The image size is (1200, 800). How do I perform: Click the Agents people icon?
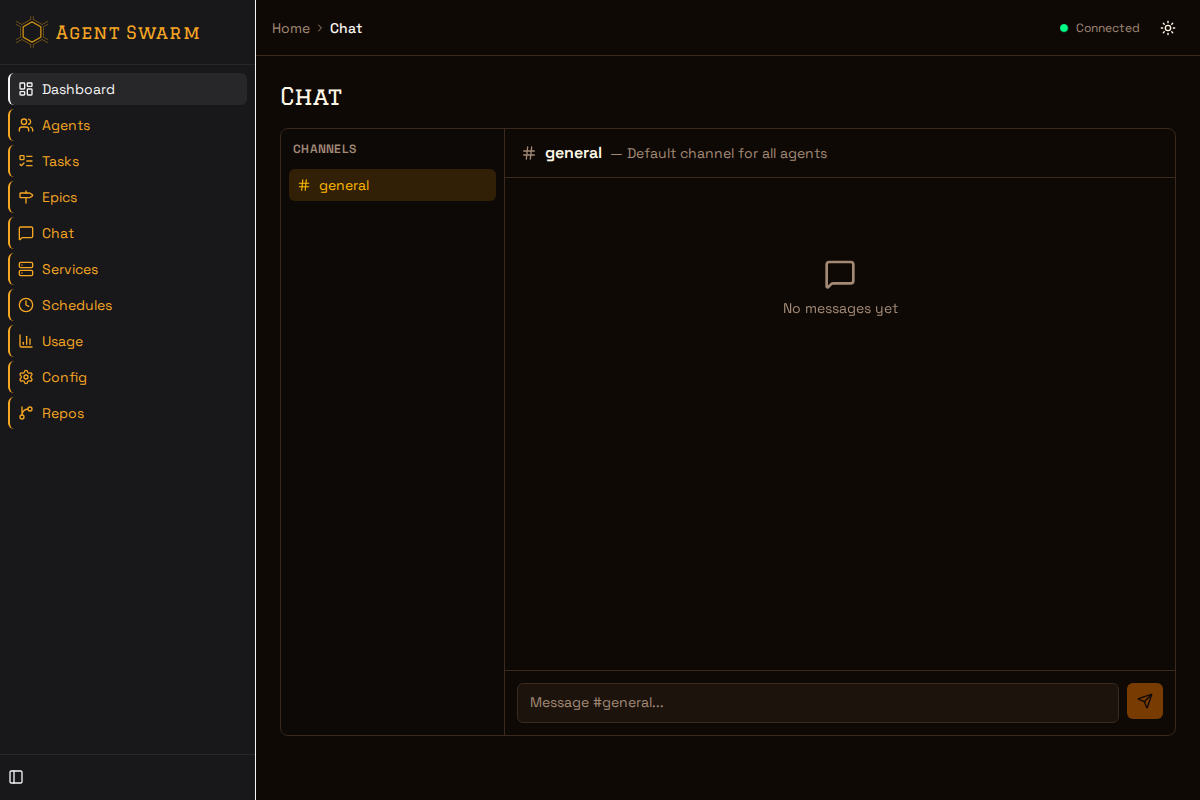tap(26, 125)
